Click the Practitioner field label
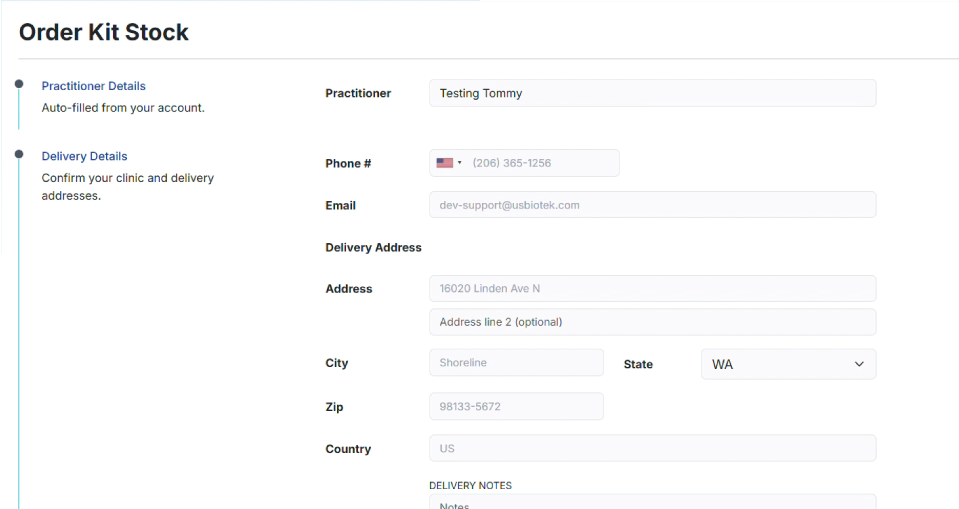The width and height of the screenshot is (959, 509). tap(358, 93)
